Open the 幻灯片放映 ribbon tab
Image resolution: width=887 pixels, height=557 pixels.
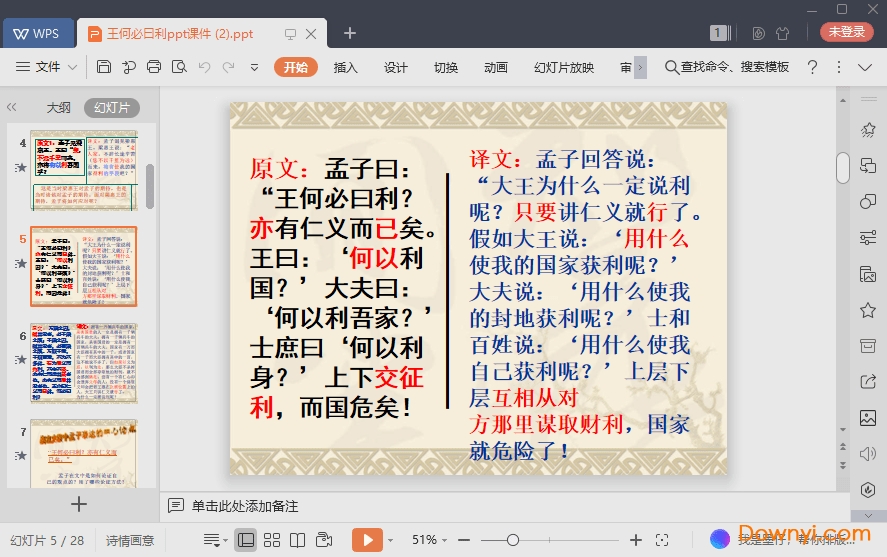coord(564,67)
